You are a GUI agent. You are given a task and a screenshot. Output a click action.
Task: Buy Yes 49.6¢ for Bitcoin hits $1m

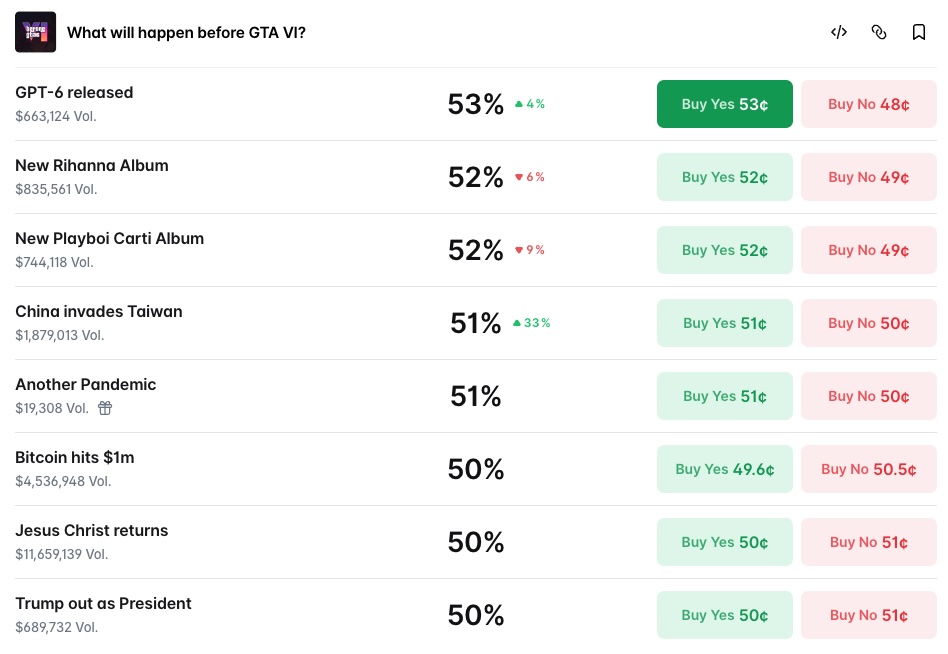[724, 469]
